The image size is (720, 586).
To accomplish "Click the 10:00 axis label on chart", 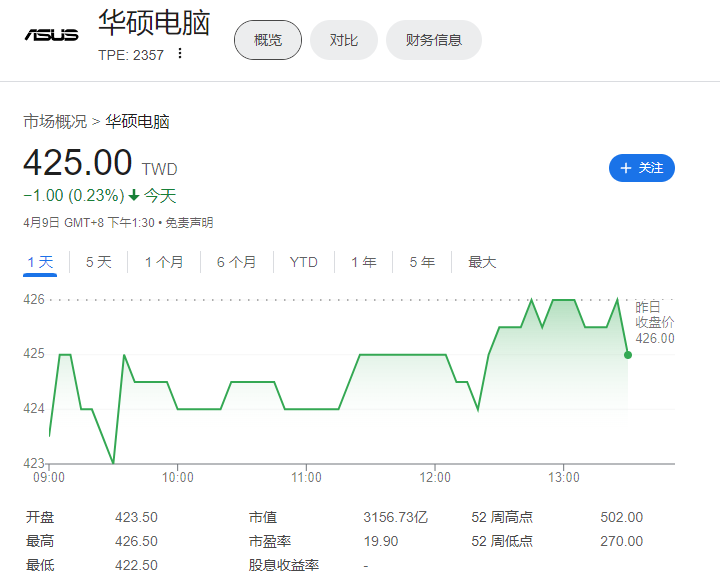I will pyautogui.click(x=178, y=478).
